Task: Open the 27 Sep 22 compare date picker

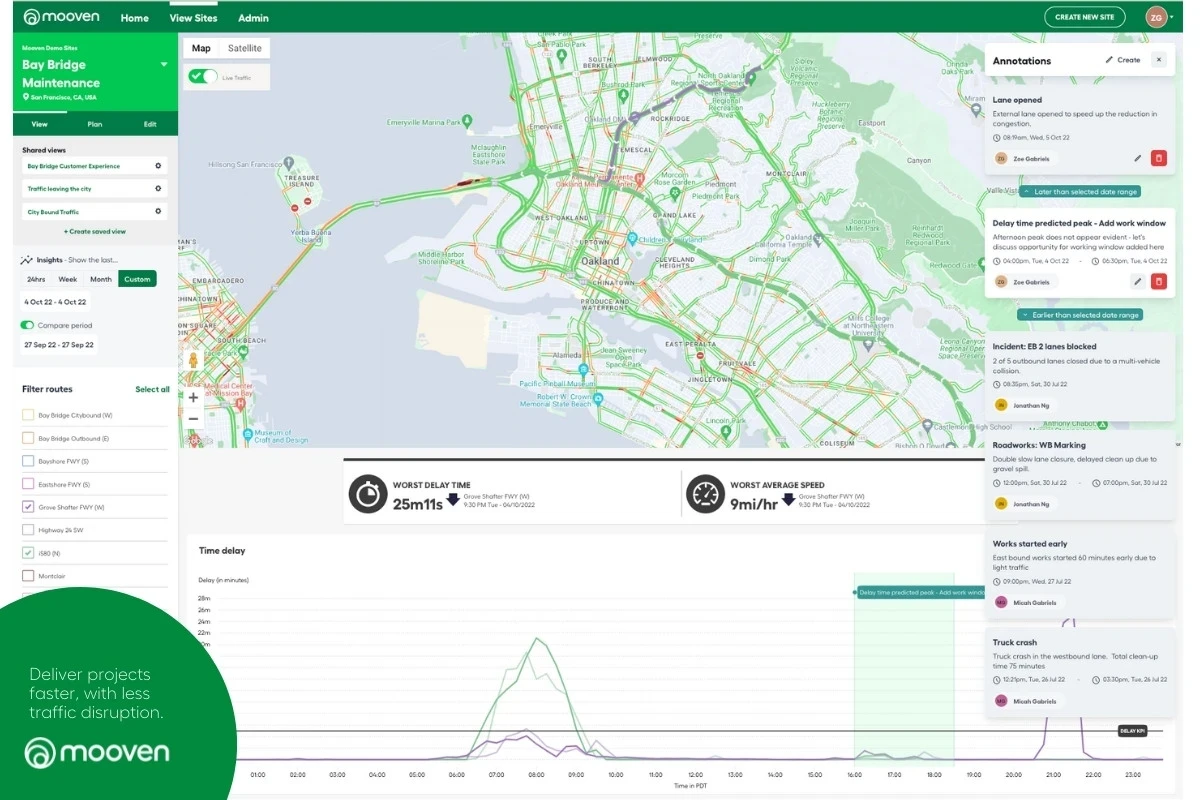Action: [59, 345]
